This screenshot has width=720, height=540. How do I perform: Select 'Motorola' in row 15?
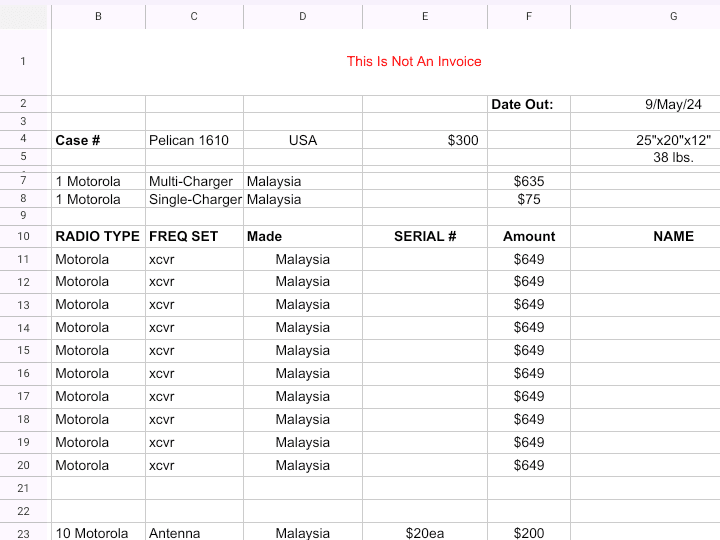click(x=98, y=350)
